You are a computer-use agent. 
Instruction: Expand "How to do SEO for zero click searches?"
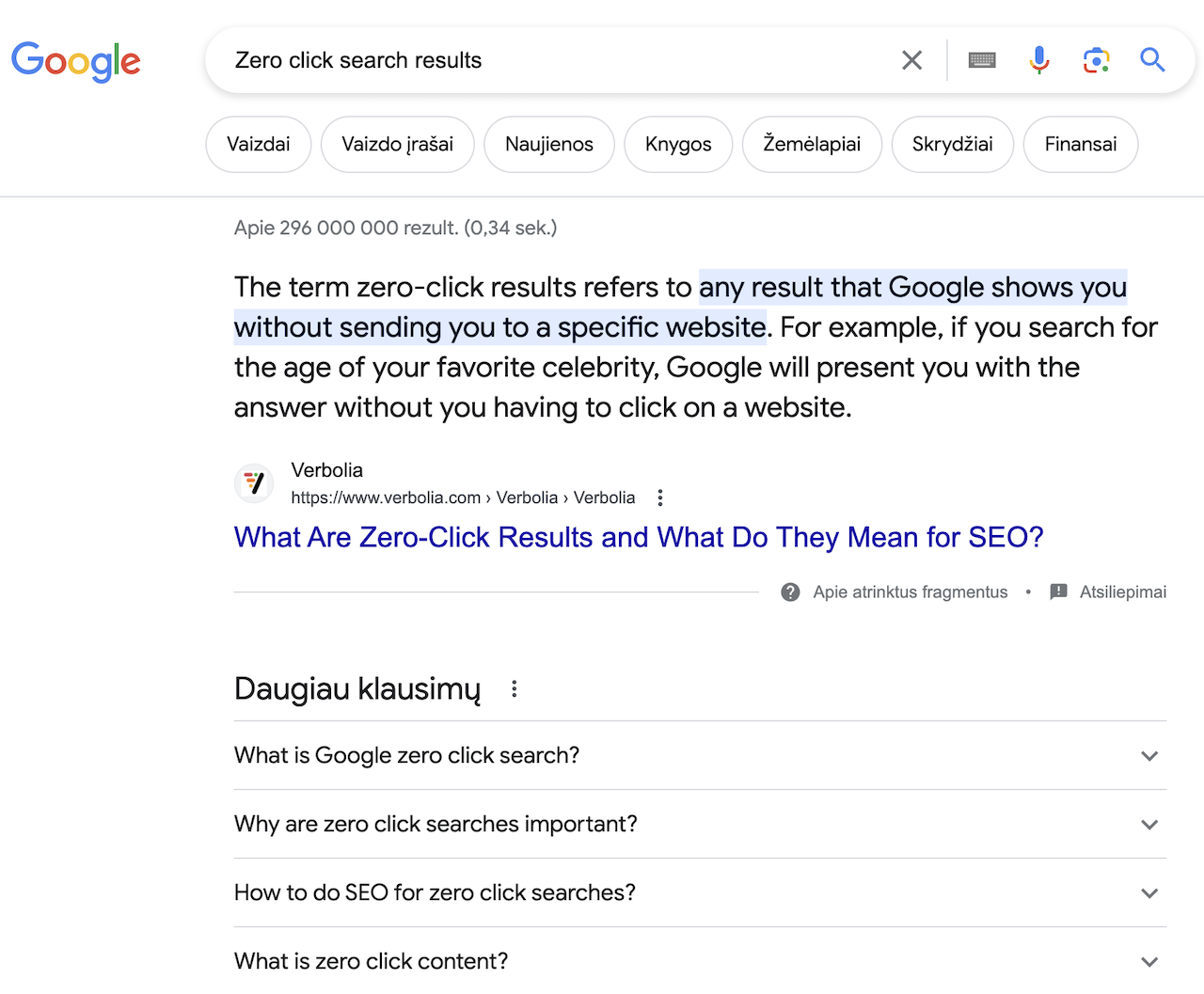(1149, 893)
